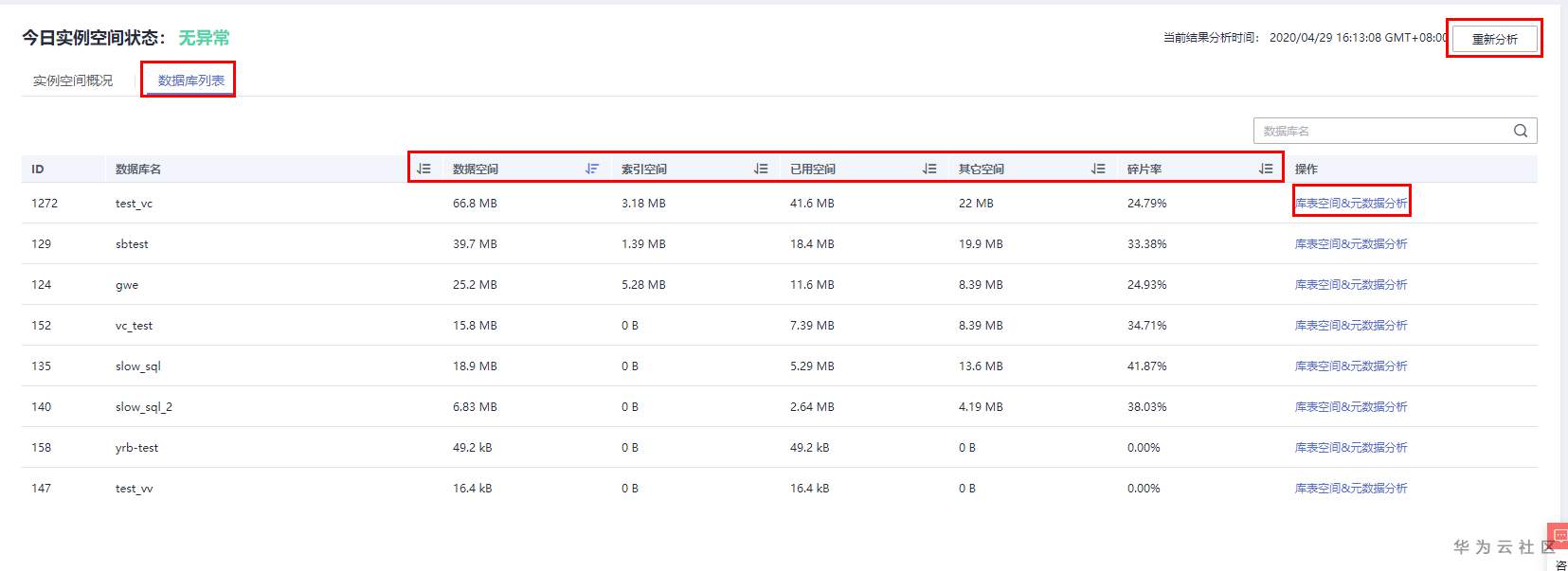Screen dimensions: 1568x571
Task: Open 库表空间&元数据分析 for gwe
Action: click(x=1351, y=284)
